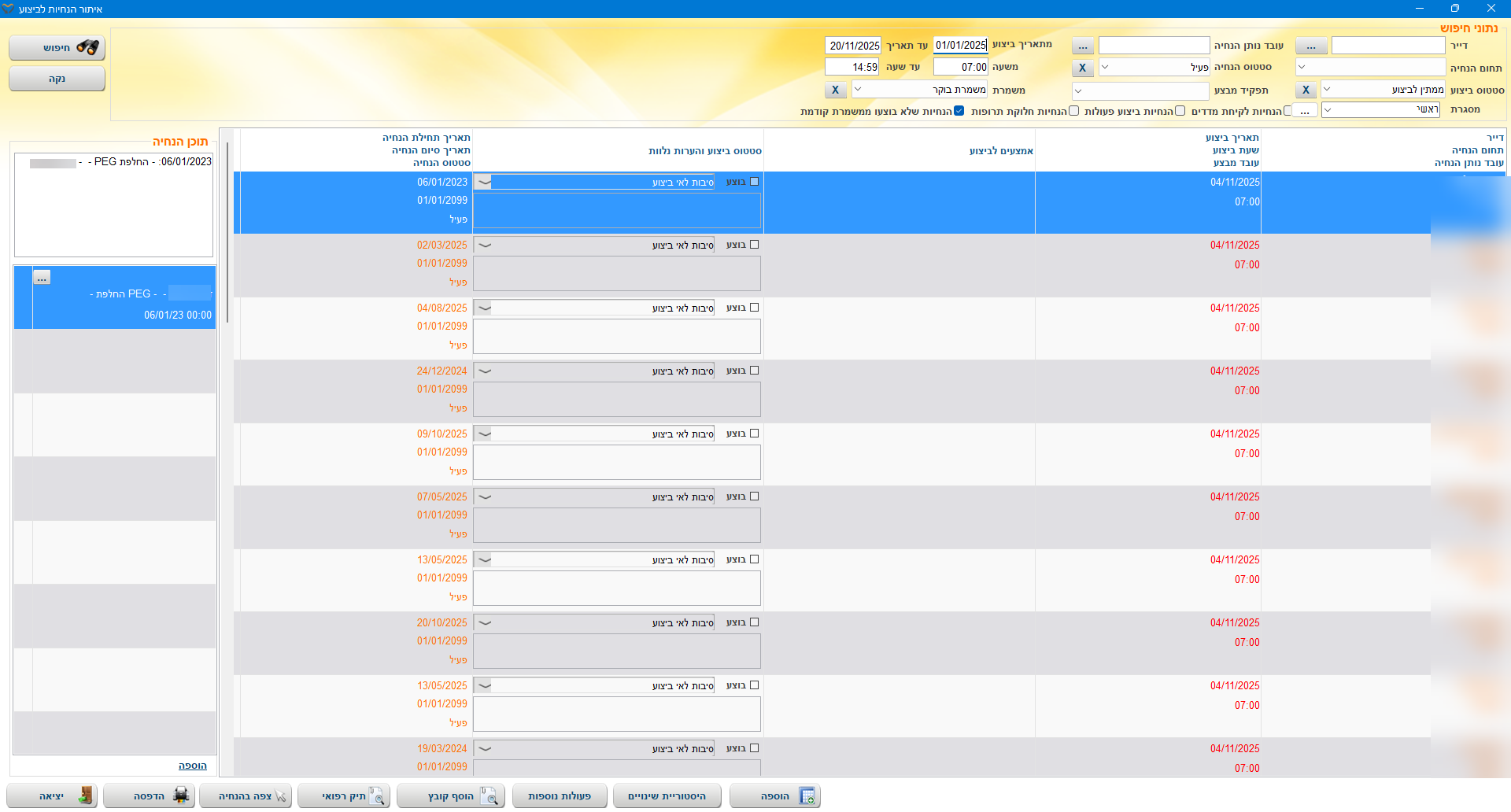
Task: Open change history (היסטוריית שינויים)
Action: (667, 796)
